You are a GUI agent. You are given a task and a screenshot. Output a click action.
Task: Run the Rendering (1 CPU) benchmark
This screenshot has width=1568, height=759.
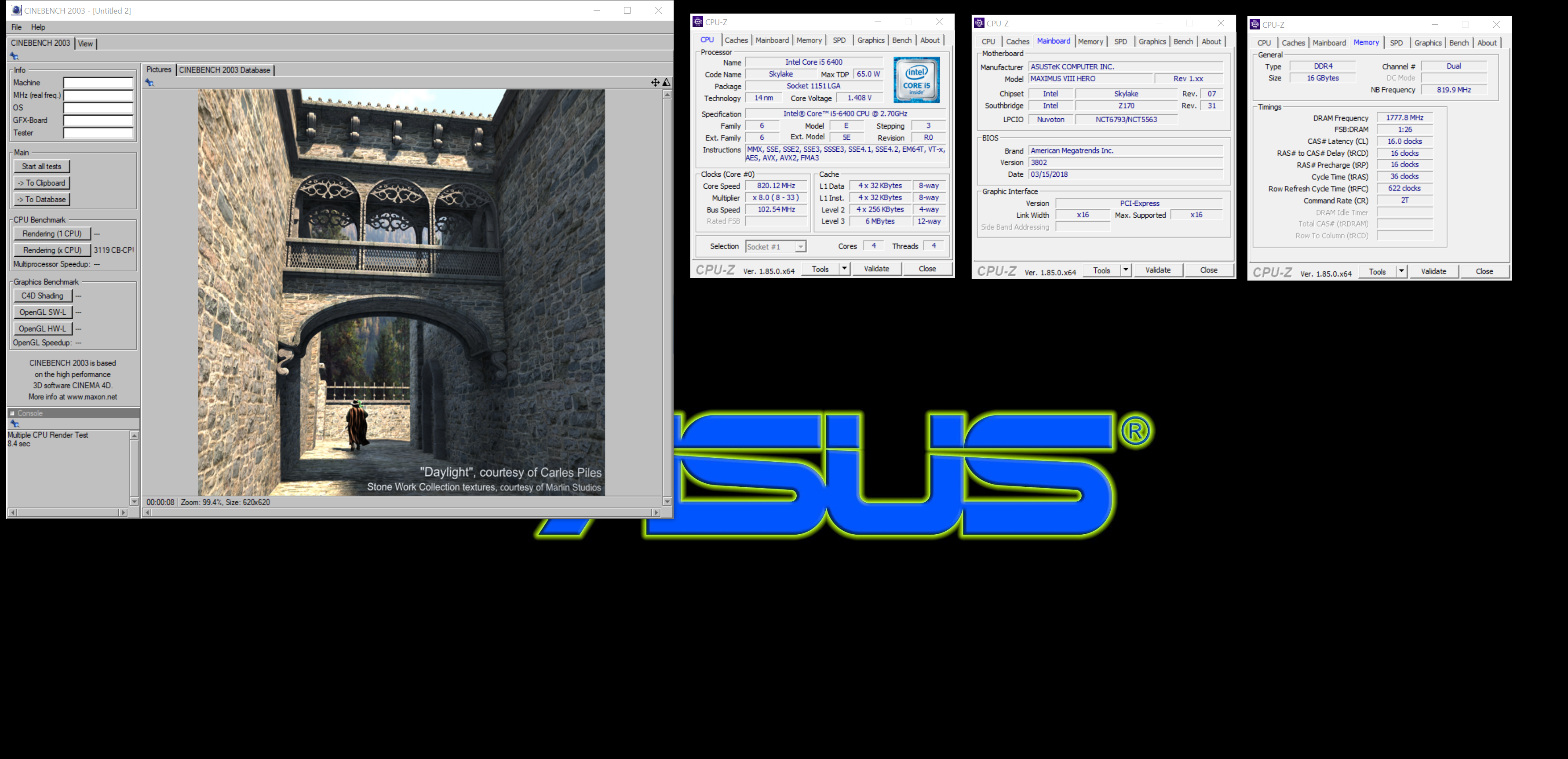tap(52, 234)
